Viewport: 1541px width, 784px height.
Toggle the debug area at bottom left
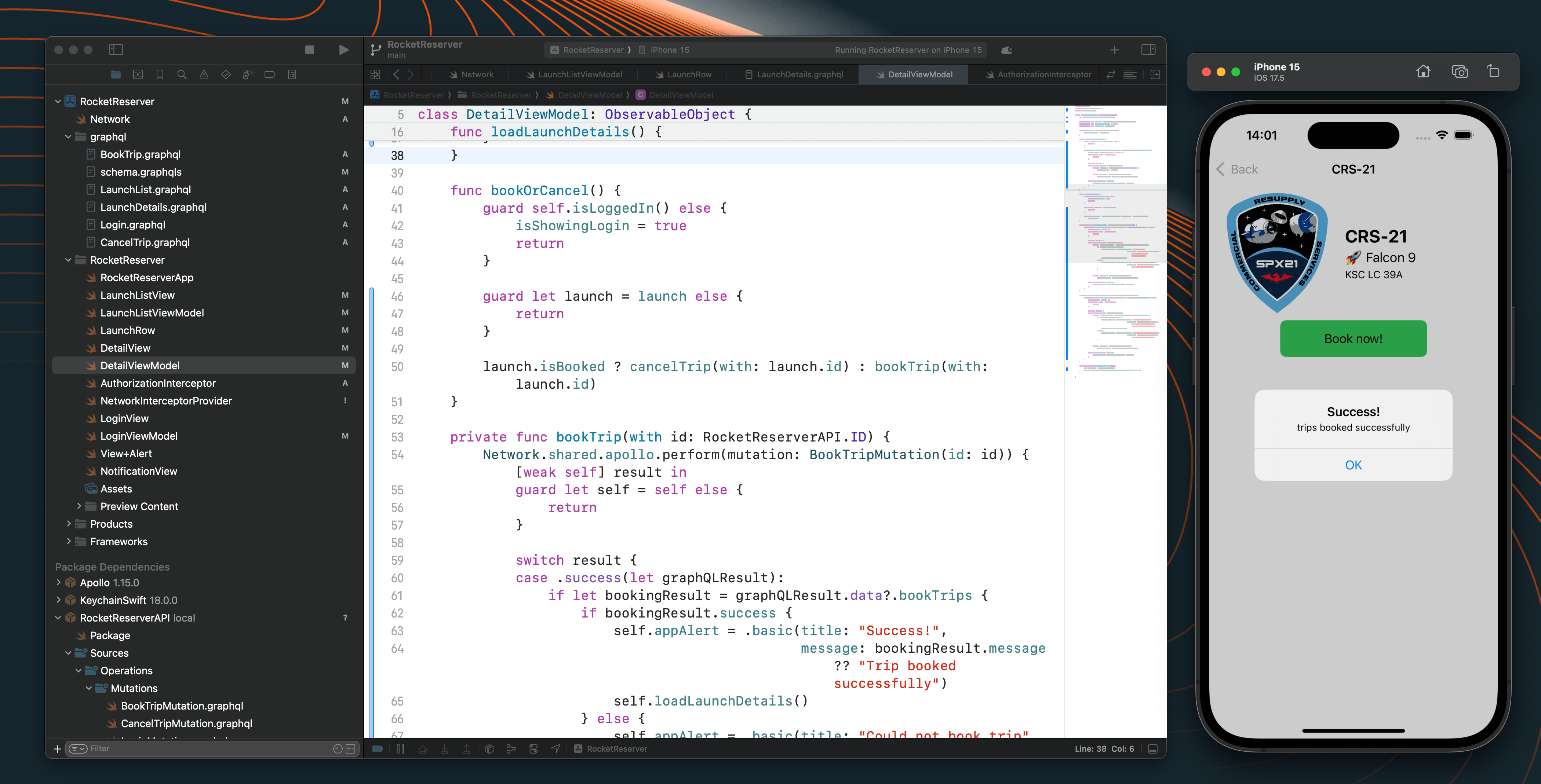pos(377,748)
